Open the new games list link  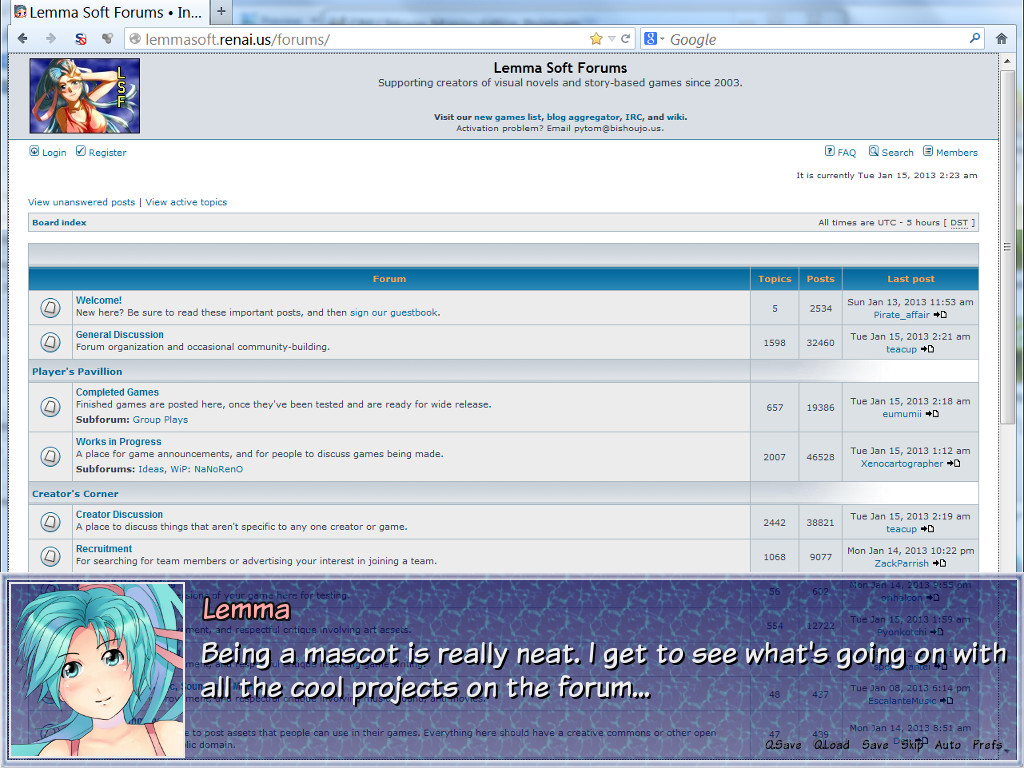(507, 117)
